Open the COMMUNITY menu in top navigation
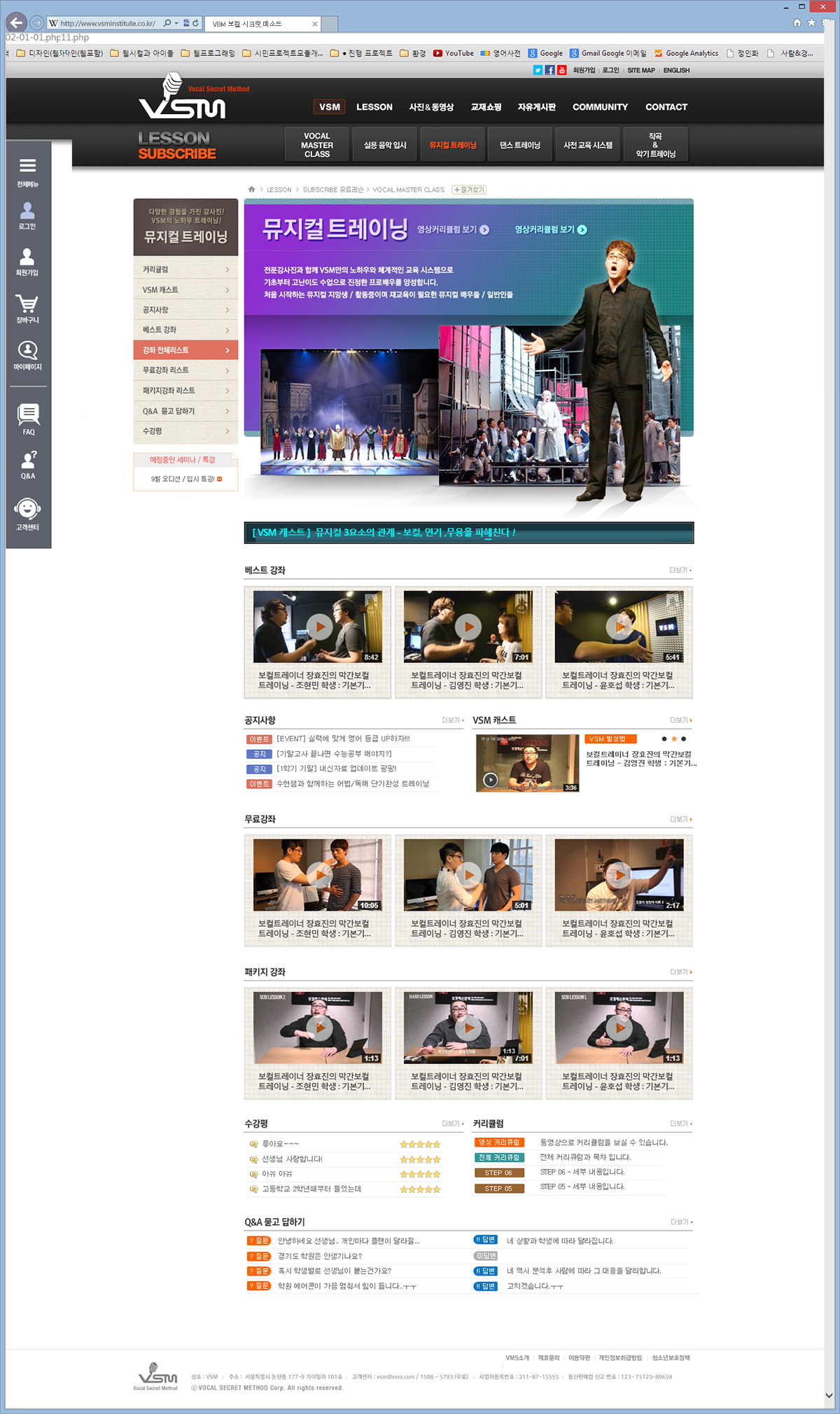This screenshot has height=1414, width=840. pos(600,107)
